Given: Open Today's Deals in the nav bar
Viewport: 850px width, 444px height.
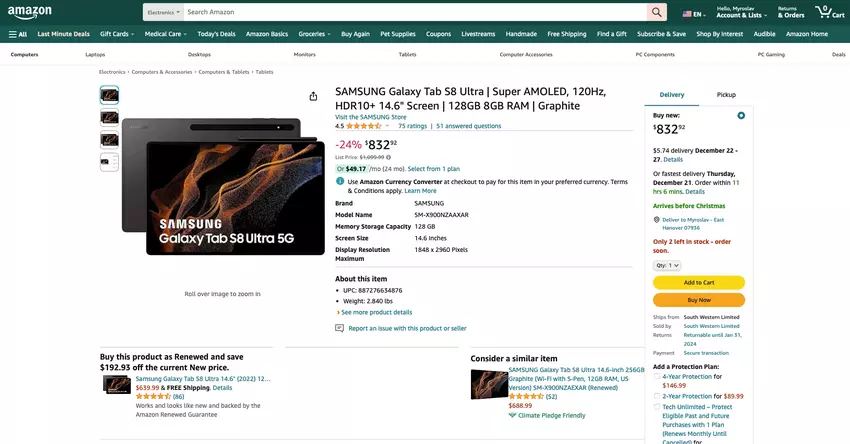Looking at the screenshot, I should 215,34.
